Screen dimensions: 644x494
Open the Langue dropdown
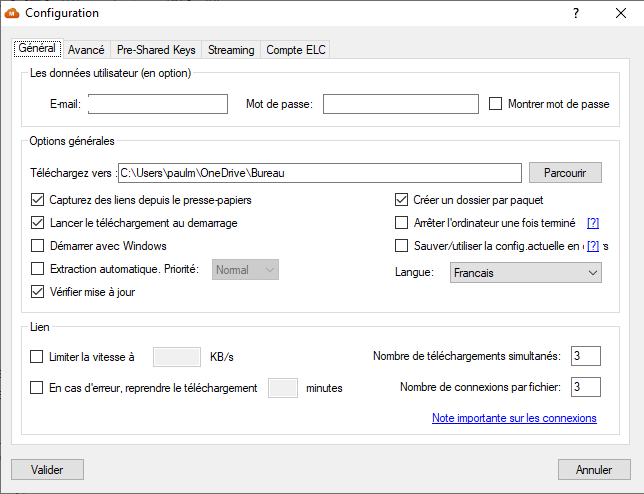524,272
